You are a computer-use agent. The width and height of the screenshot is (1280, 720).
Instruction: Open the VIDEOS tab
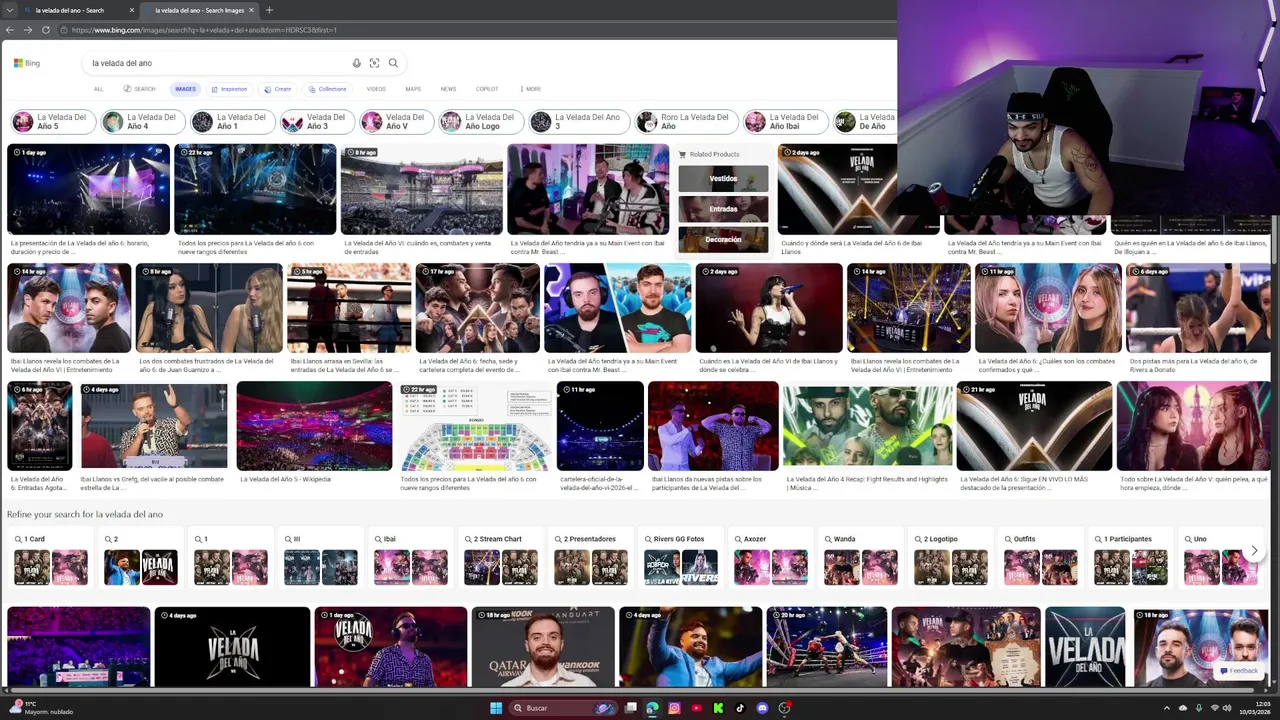pyautogui.click(x=376, y=89)
